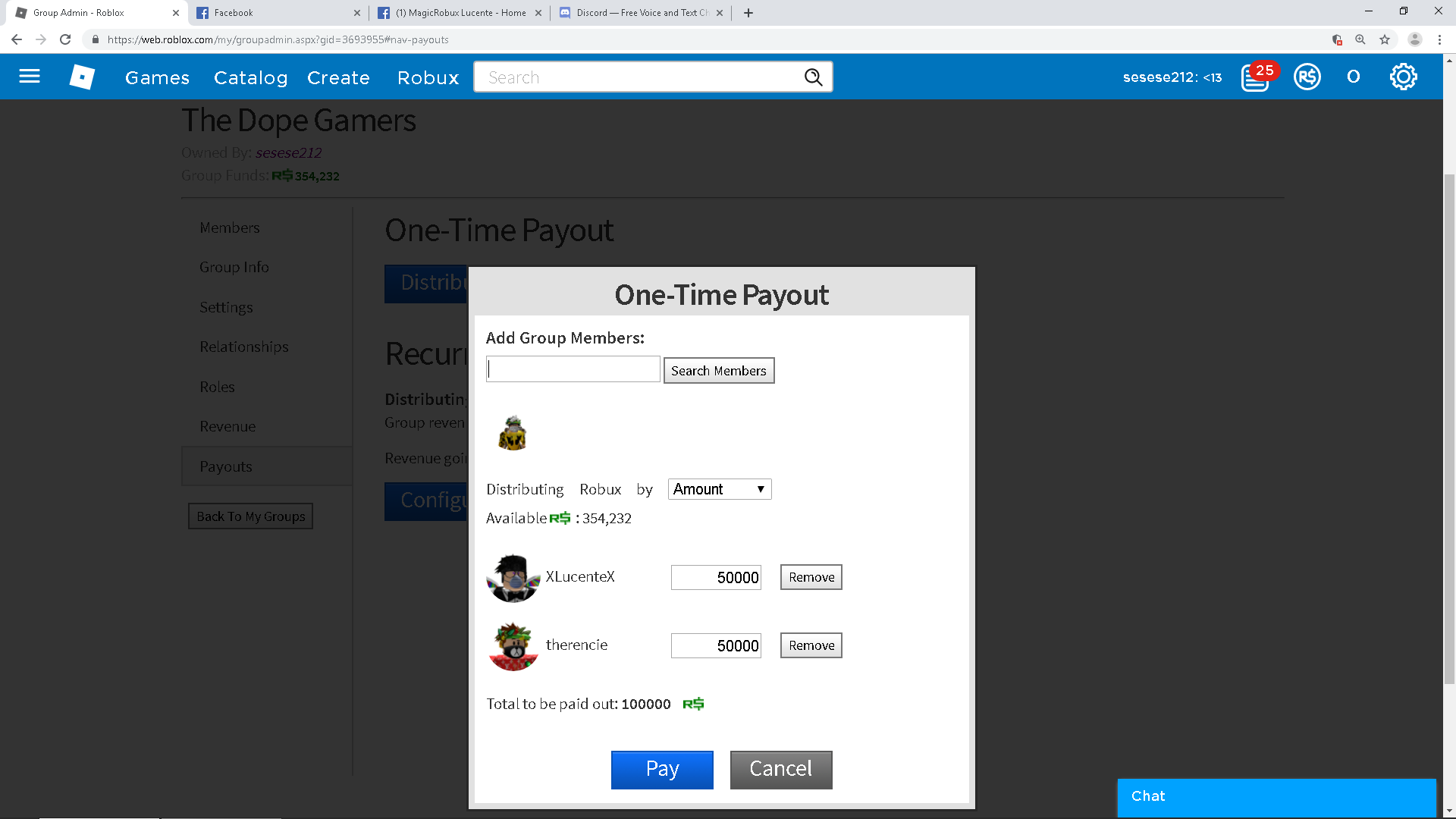Image resolution: width=1456 pixels, height=819 pixels.
Task: Switch to the MagicRobux Lucente tab
Action: (x=460, y=13)
